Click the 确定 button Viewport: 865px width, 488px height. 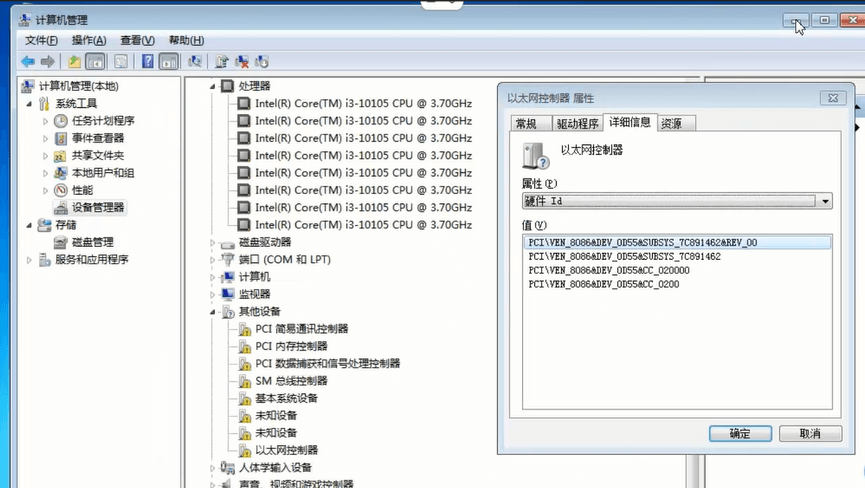point(740,433)
